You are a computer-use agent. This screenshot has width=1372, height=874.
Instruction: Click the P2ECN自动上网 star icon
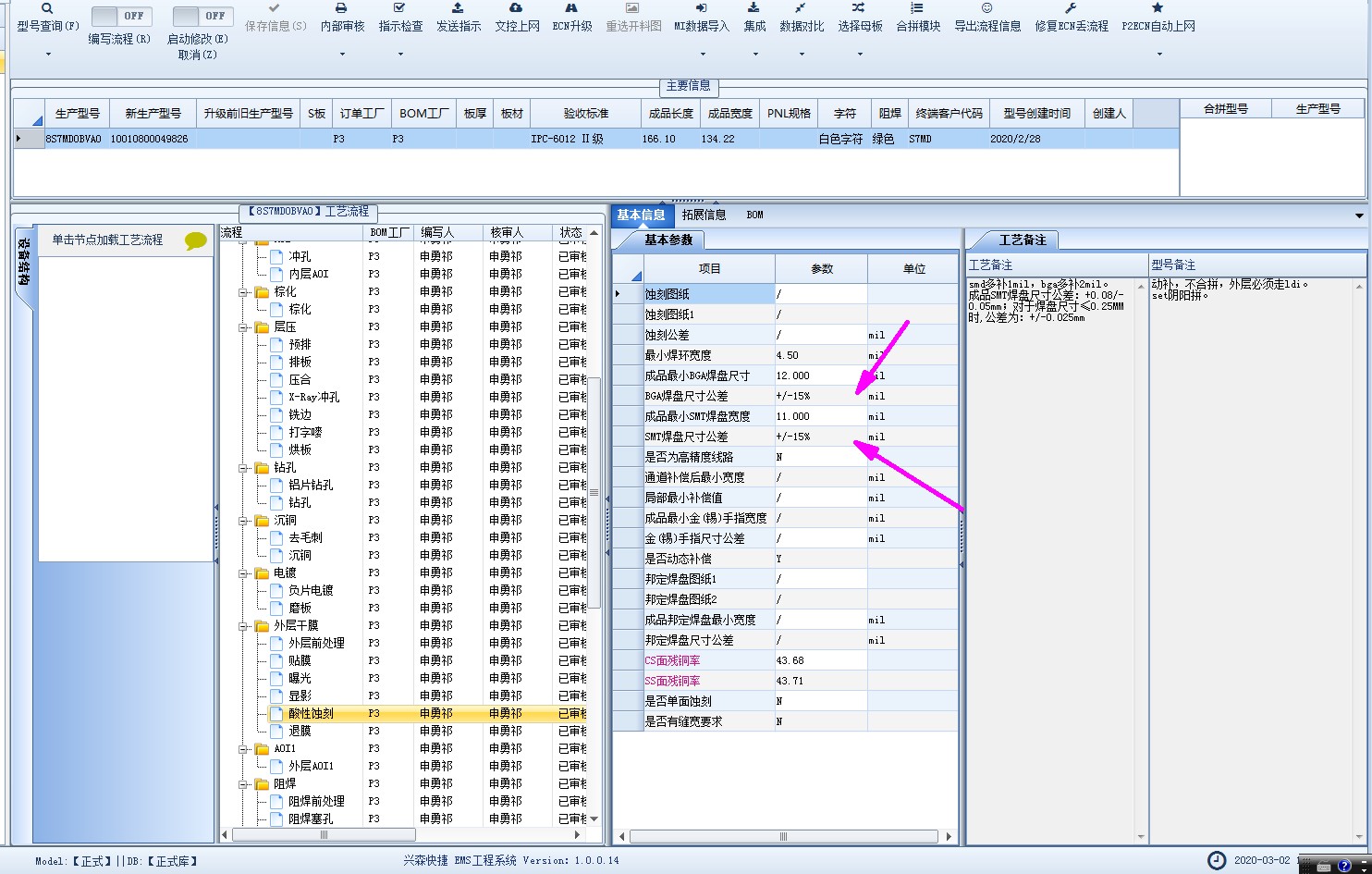coord(1158,8)
